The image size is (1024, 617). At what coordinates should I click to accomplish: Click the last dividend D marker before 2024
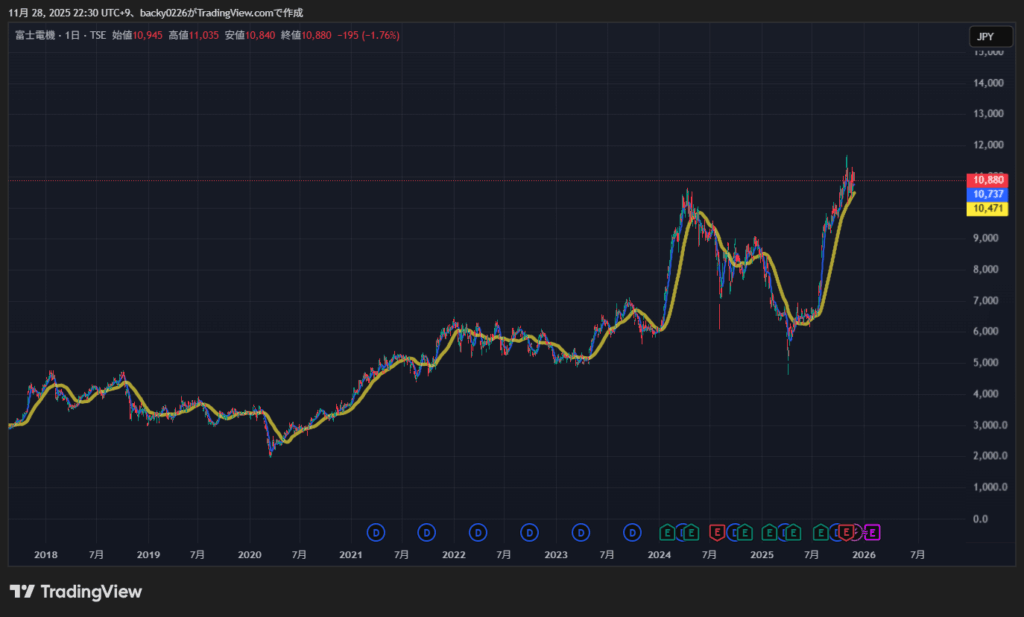[632, 532]
